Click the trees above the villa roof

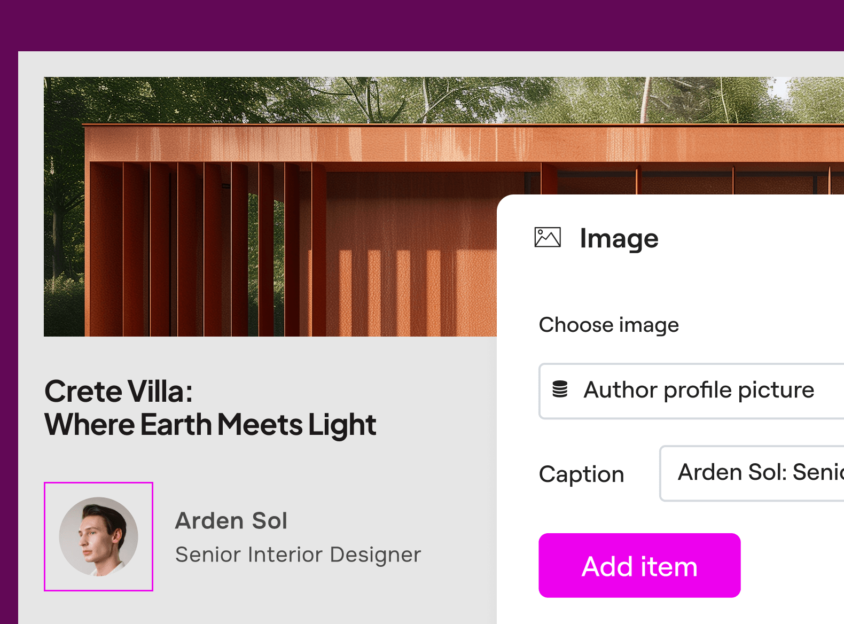tap(300, 100)
